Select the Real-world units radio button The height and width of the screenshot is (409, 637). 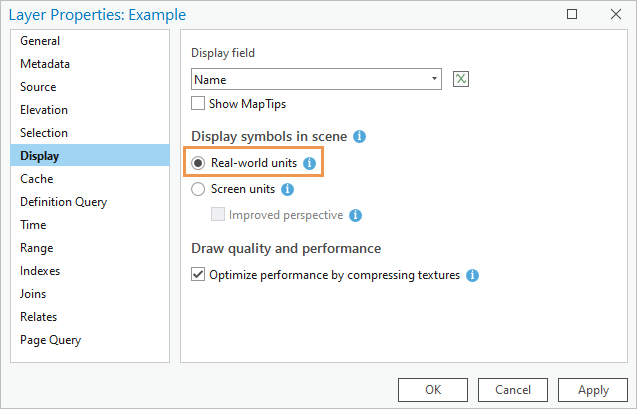(198, 162)
